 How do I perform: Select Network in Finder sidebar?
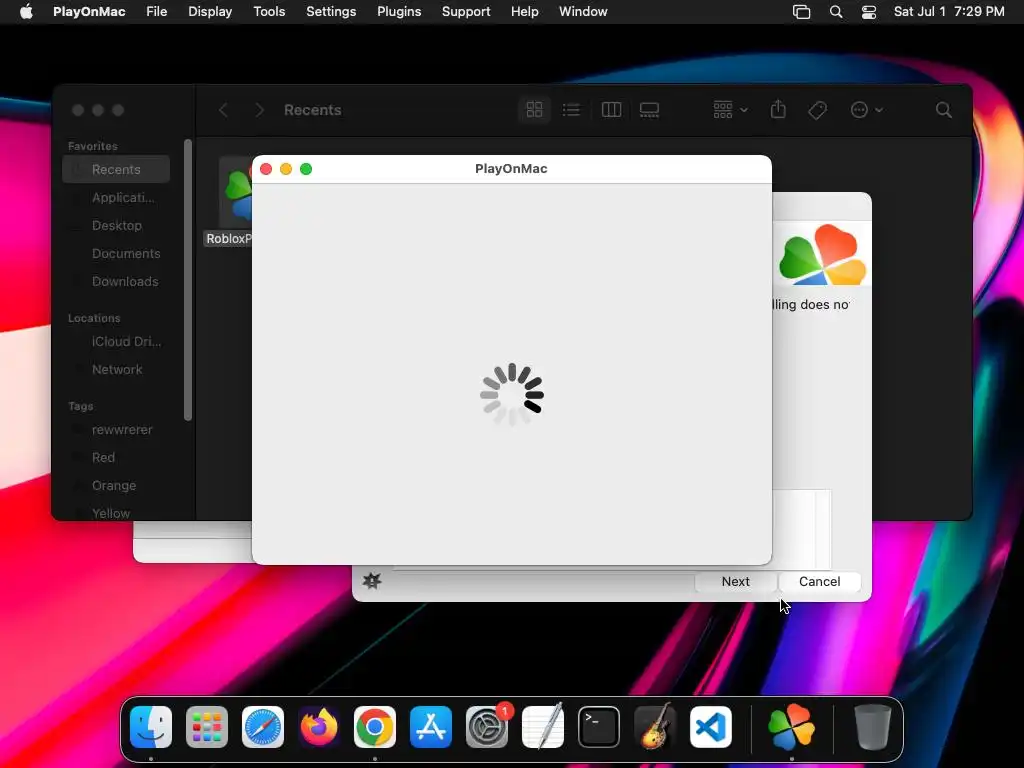pos(116,370)
